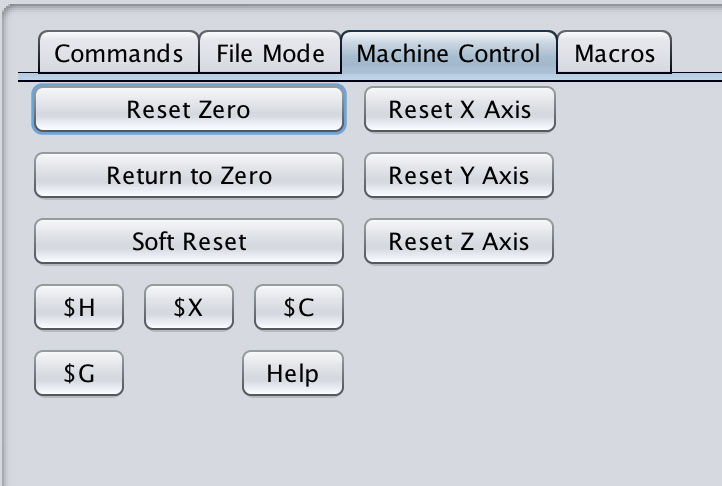Select the Machine Control tab
Image resolution: width=722 pixels, height=486 pixels.
448,53
